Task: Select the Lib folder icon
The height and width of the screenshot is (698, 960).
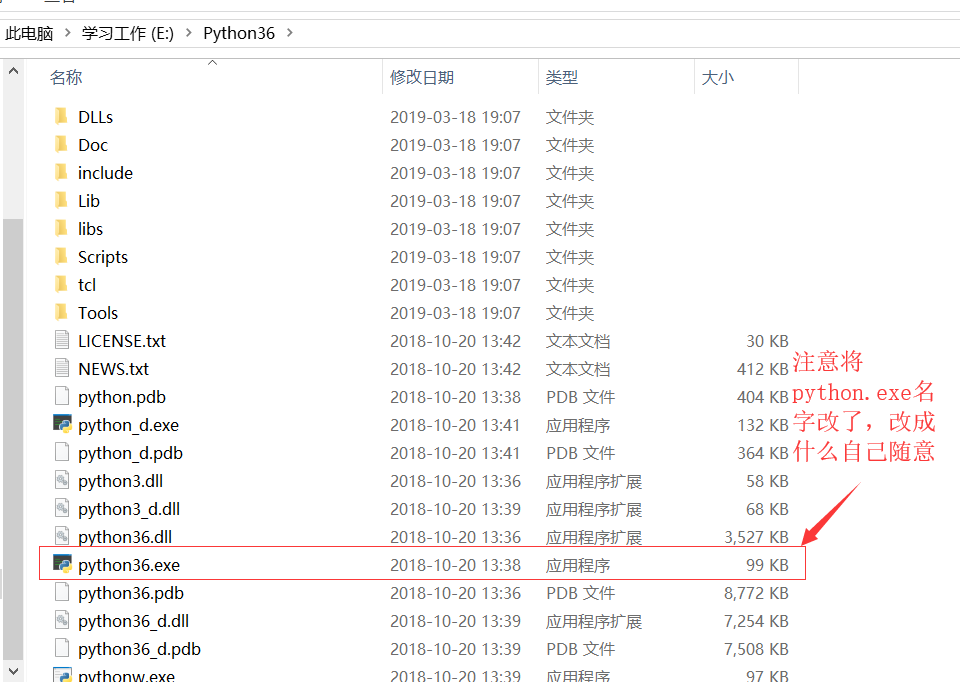Action: click(x=61, y=200)
